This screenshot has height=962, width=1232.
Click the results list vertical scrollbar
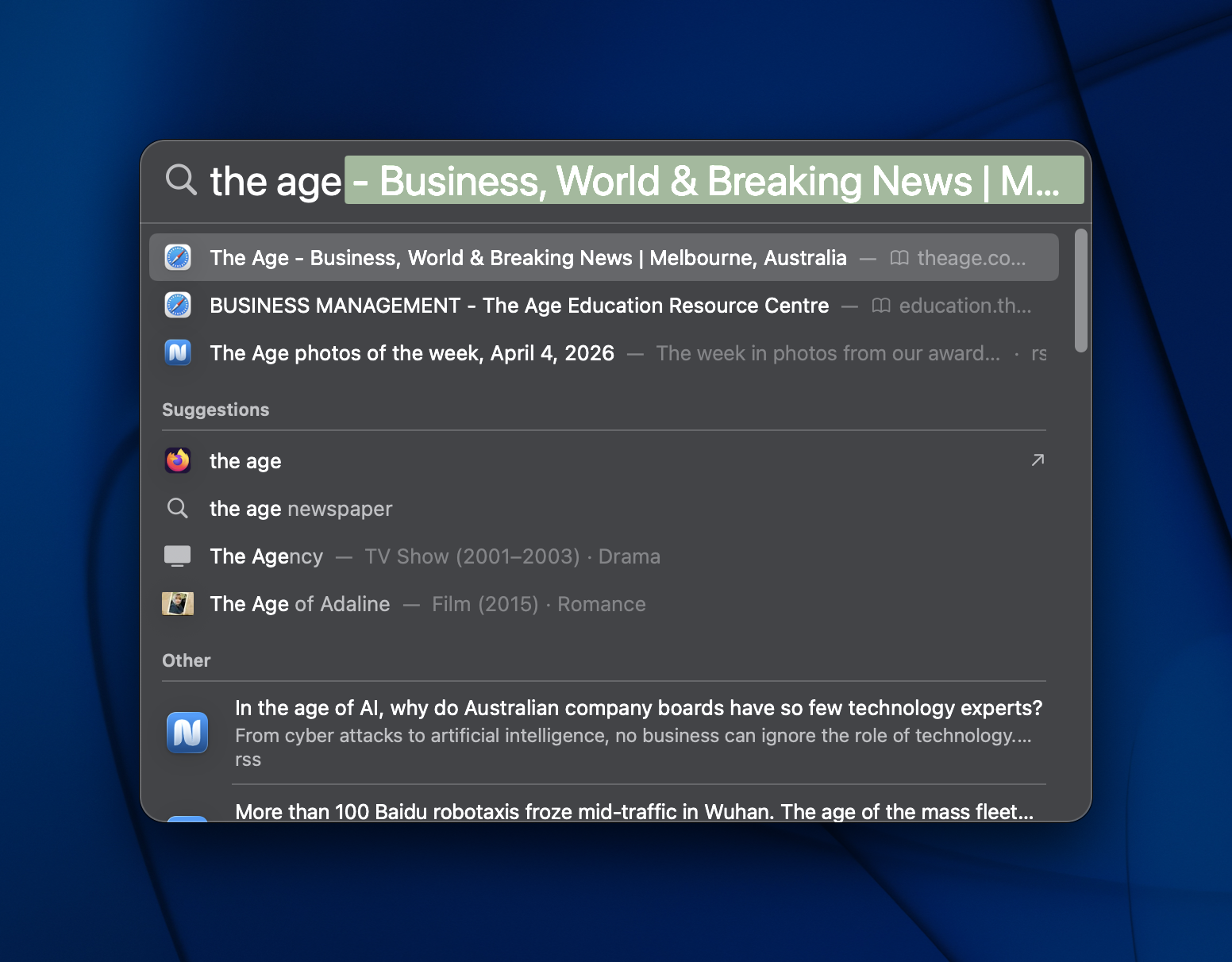tap(1080, 291)
